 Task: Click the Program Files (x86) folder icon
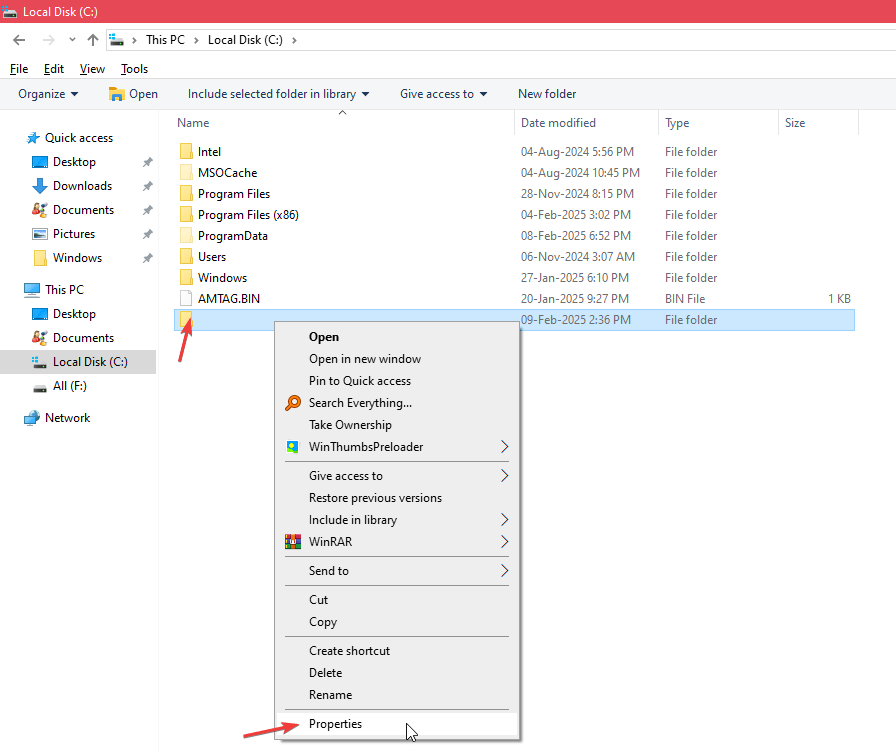tap(185, 215)
